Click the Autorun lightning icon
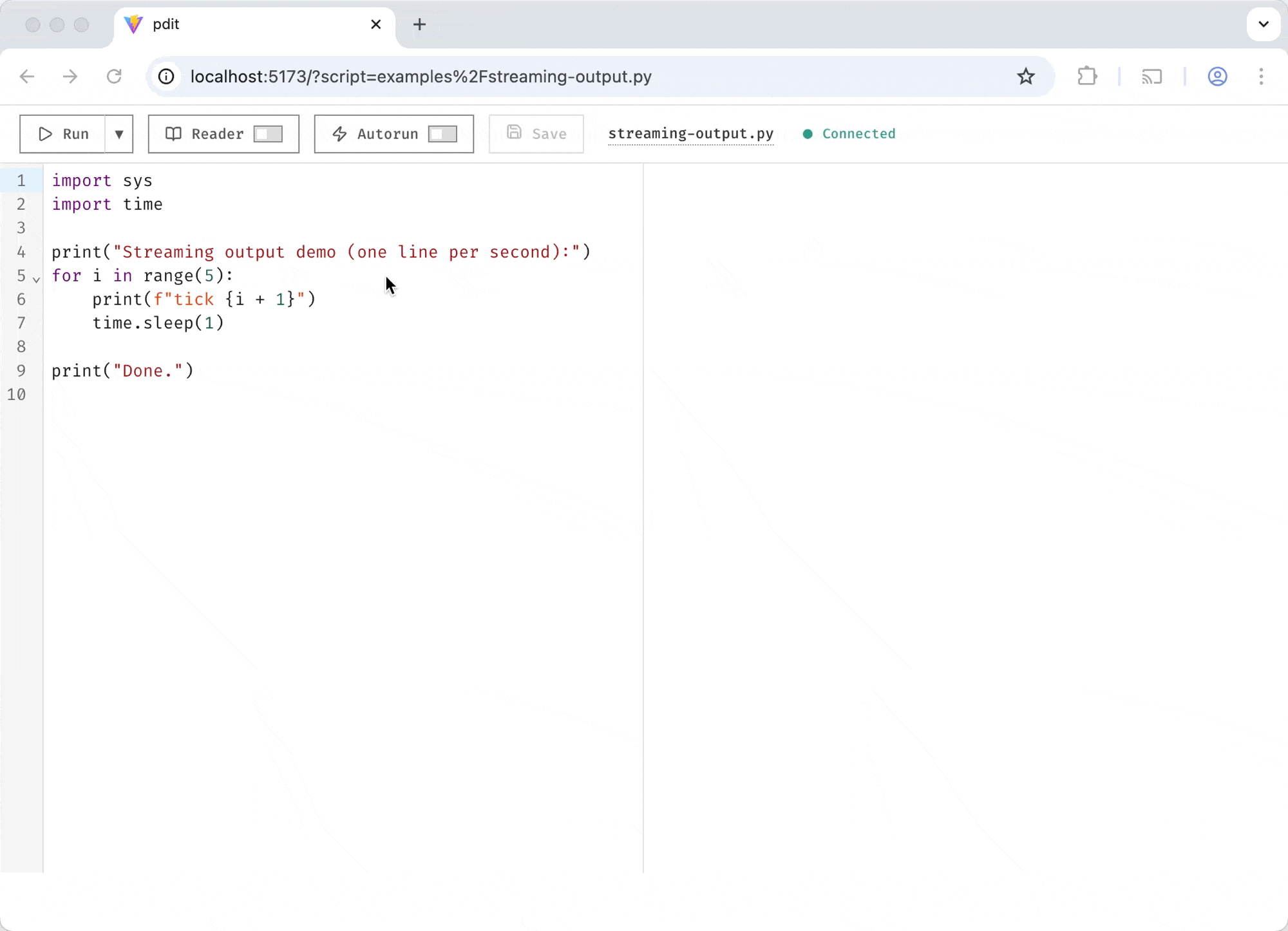This screenshot has width=1288, height=931. 340,133
